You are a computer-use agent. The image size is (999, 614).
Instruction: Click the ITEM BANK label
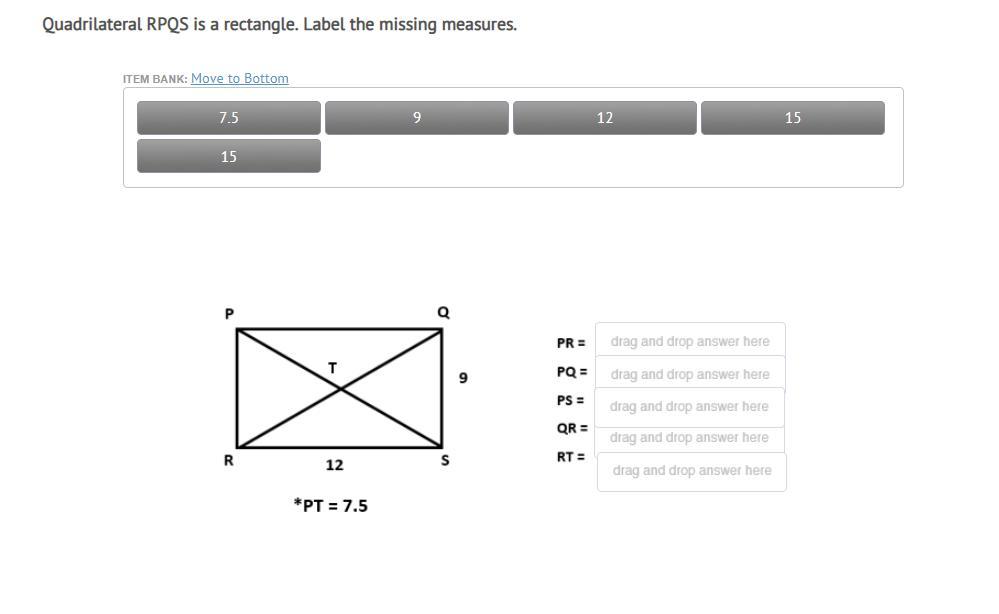155,79
